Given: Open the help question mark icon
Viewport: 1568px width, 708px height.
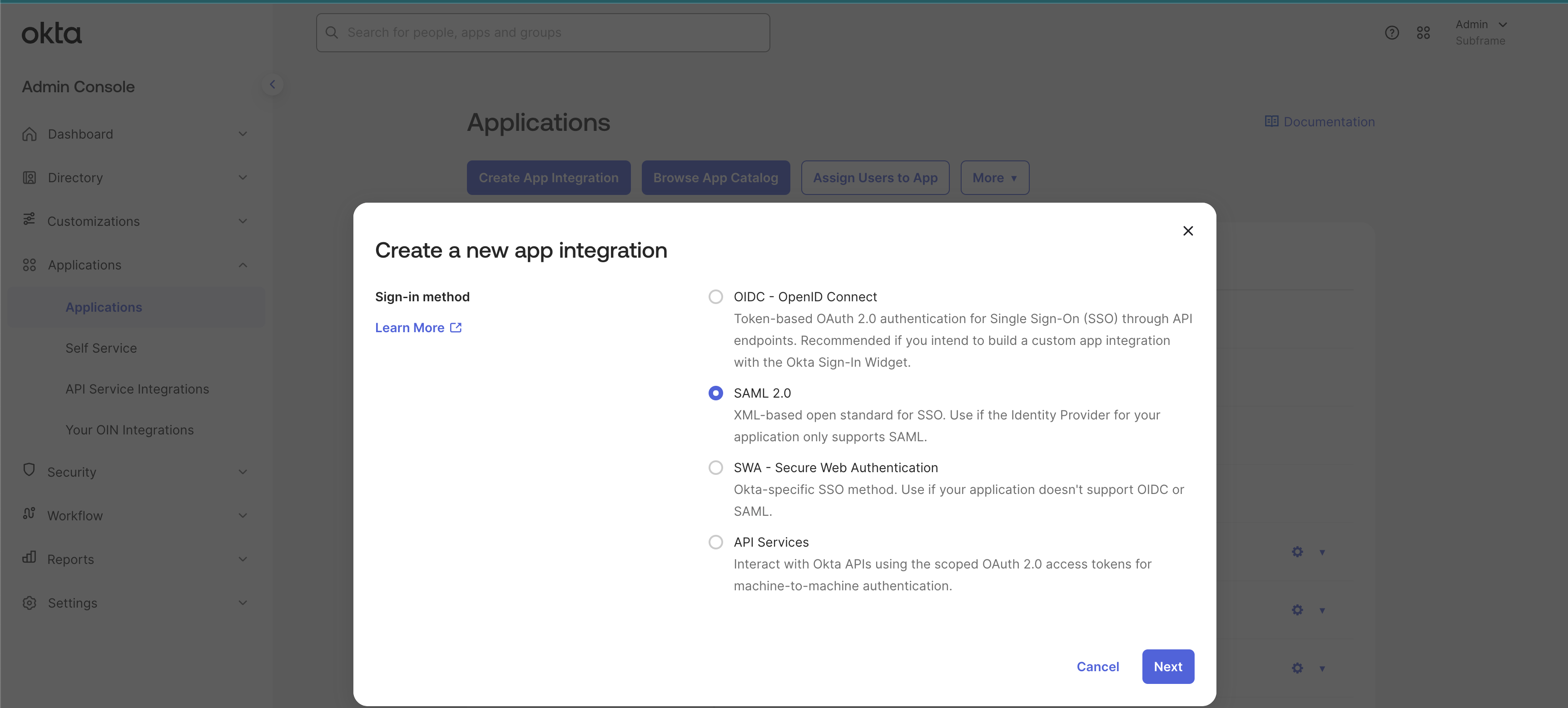Looking at the screenshot, I should [x=1391, y=33].
